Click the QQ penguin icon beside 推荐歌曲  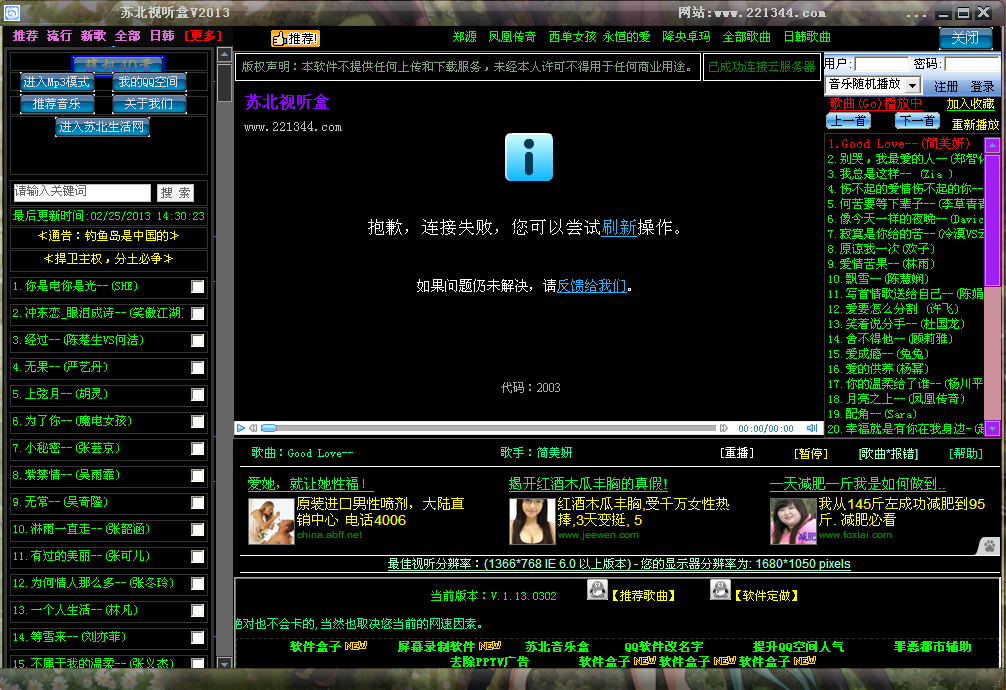(x=597, y=590)
